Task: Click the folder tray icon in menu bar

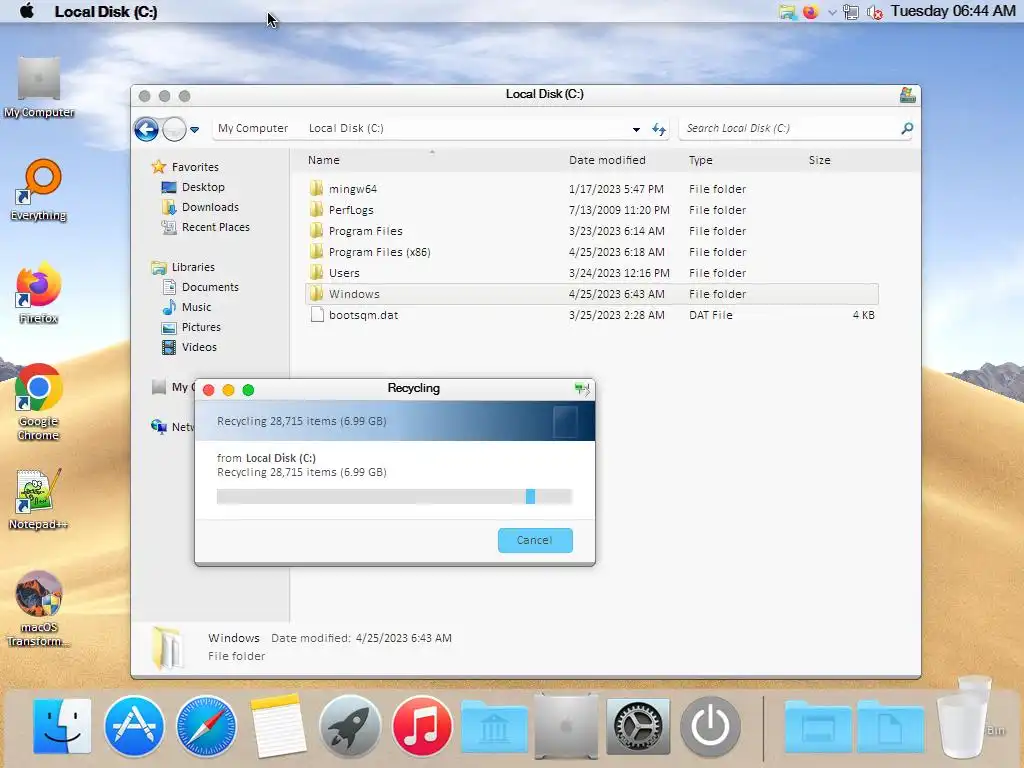Action: [x=788, y=12]
